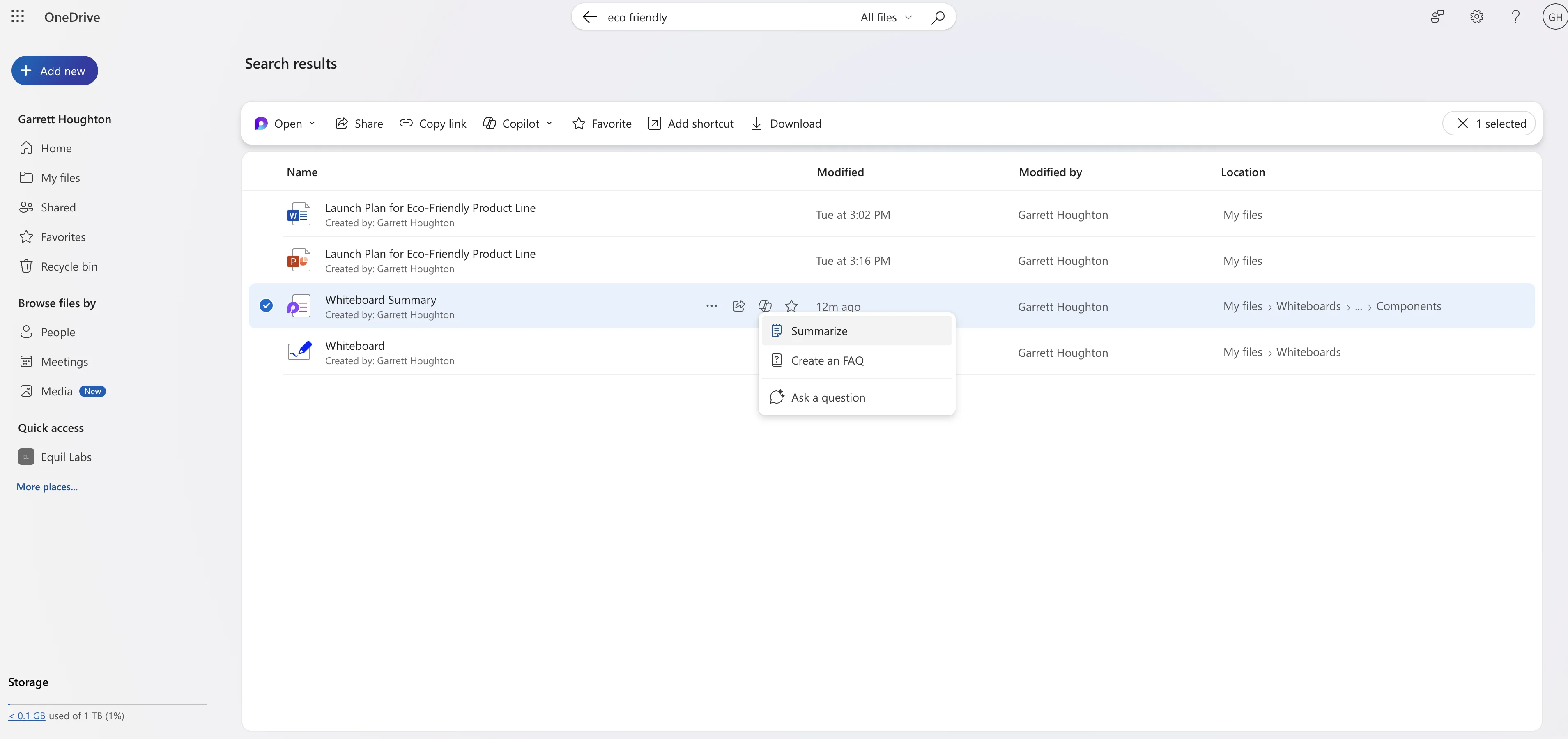Image resolution: width=1568 pixels, height=739 pixels.
Task: Choose Ask a question menu item
Action: pyautogui.click(x=827, y=397)
